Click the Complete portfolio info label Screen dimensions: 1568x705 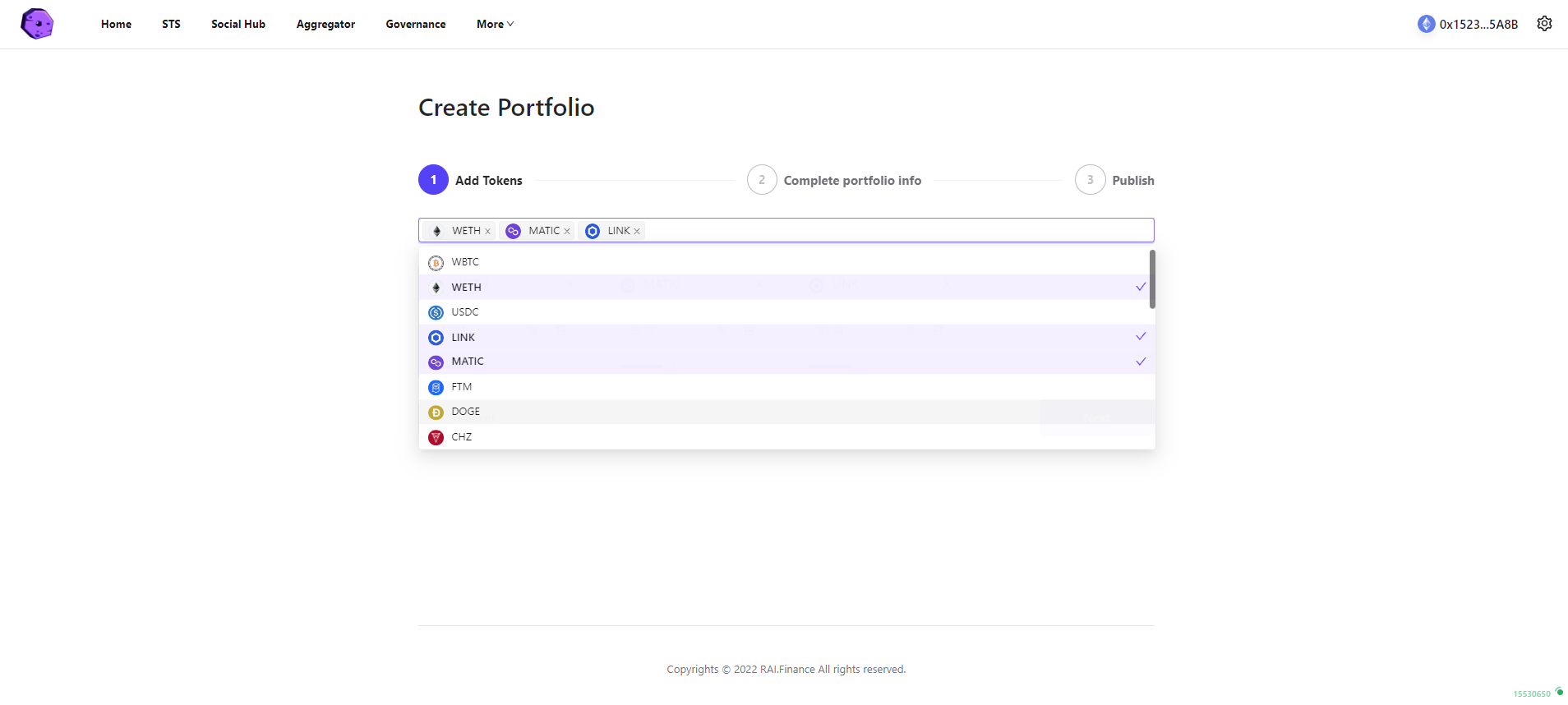852,181
